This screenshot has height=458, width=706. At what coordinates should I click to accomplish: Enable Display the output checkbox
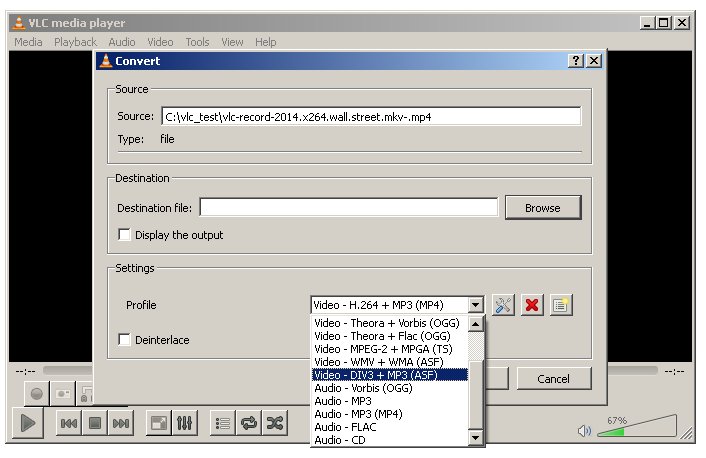[x=124, y=235]
